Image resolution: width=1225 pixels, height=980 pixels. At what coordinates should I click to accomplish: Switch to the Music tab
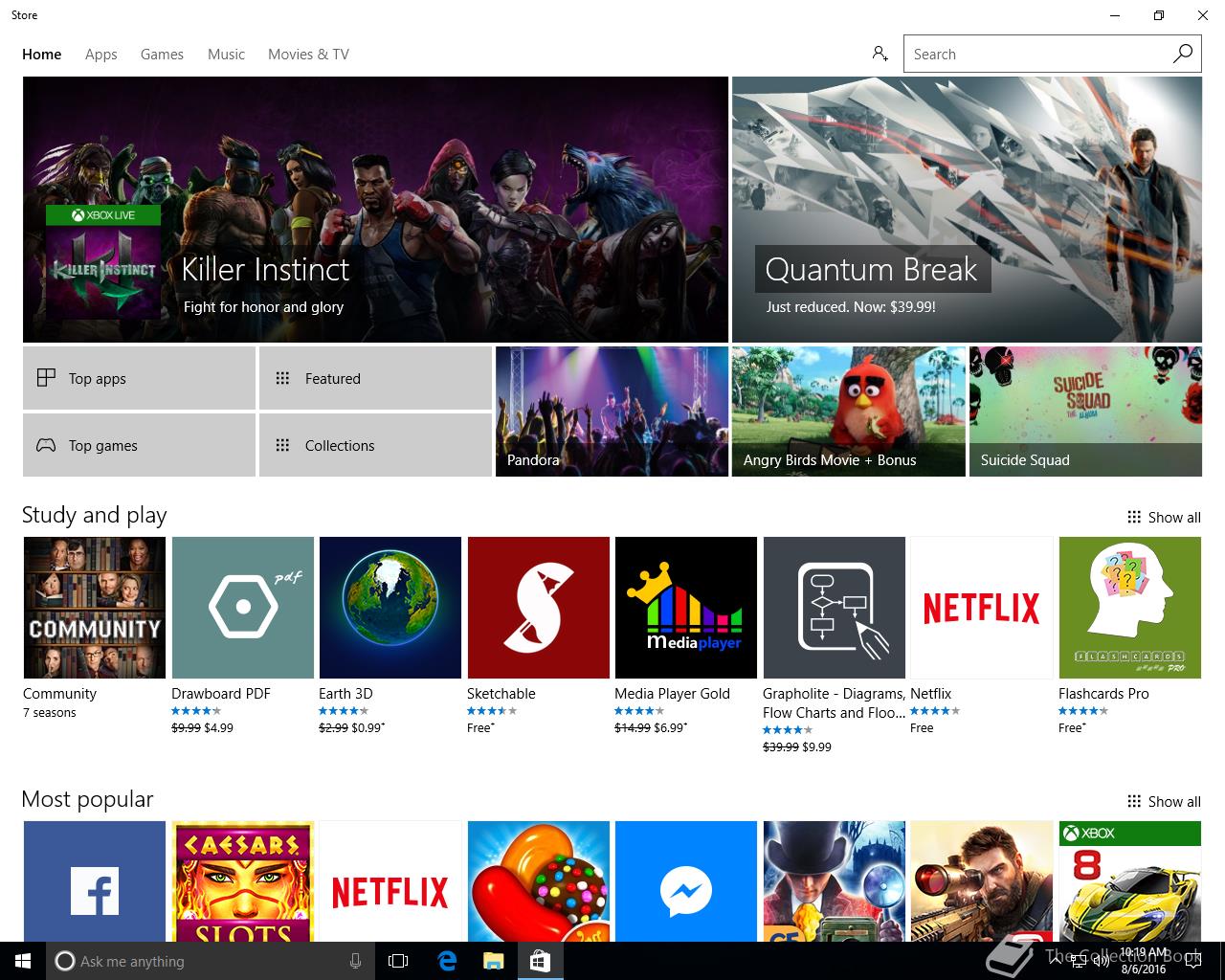(226, 55)
